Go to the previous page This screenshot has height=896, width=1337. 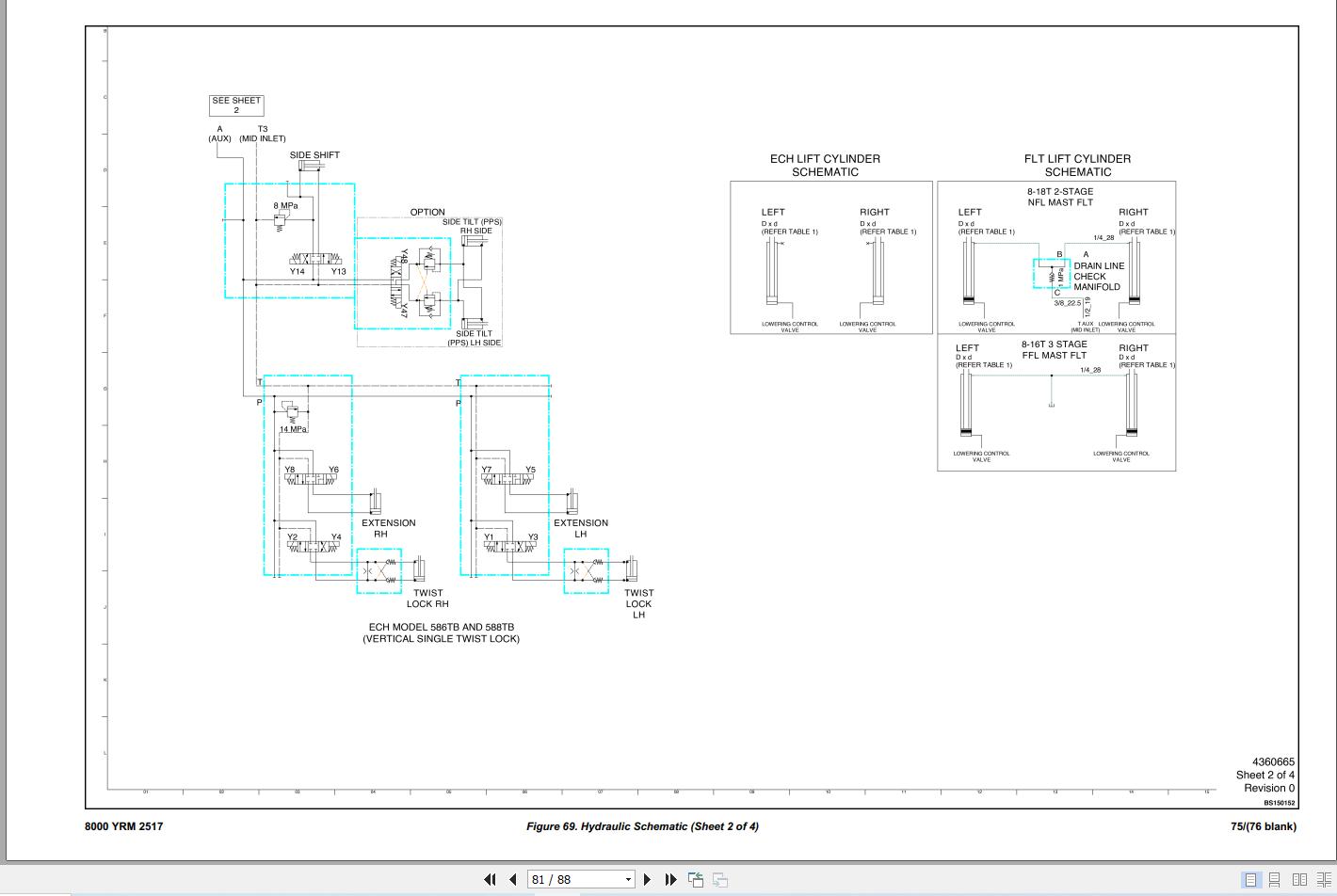coord(512,879)
